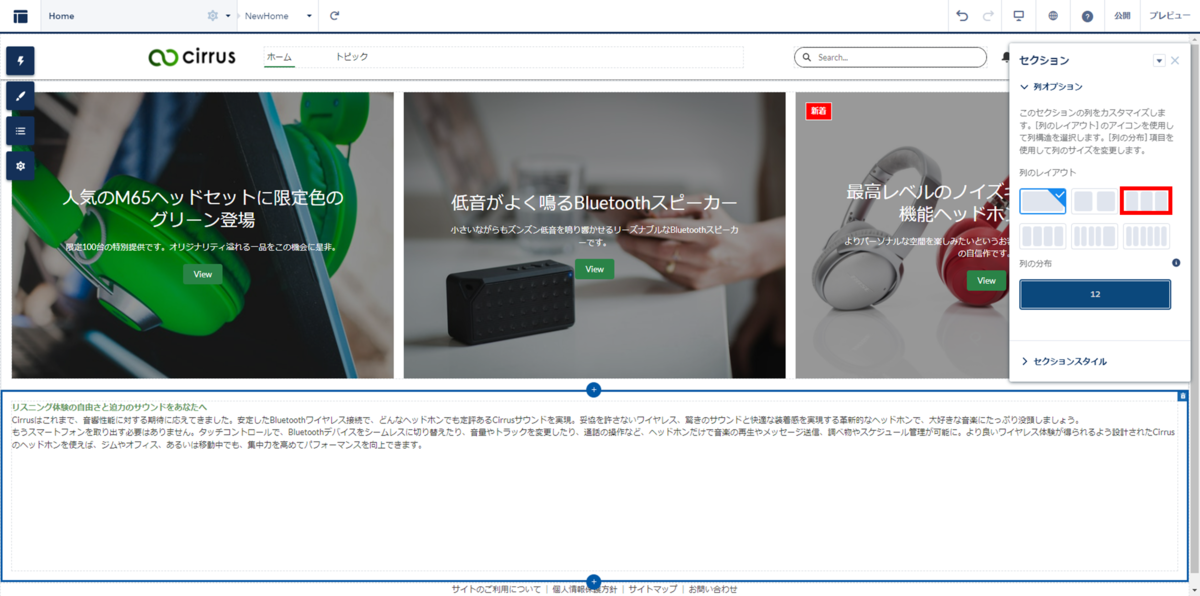Click the globe language icon
Screen dimensions: 1200x596
coord(1054,16)
